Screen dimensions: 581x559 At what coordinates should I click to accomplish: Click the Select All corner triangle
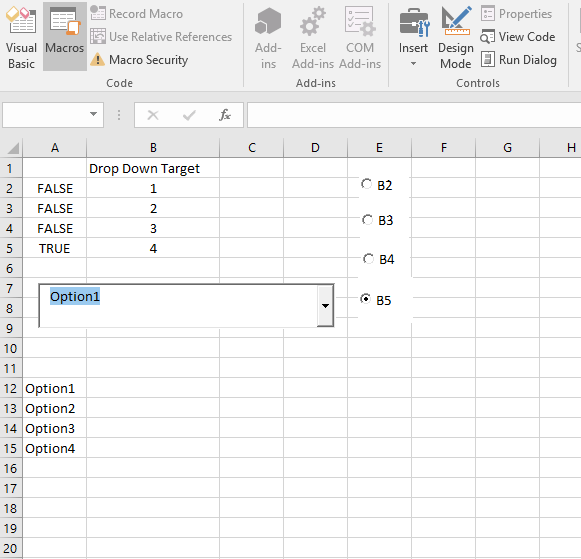tap(12, 148)
